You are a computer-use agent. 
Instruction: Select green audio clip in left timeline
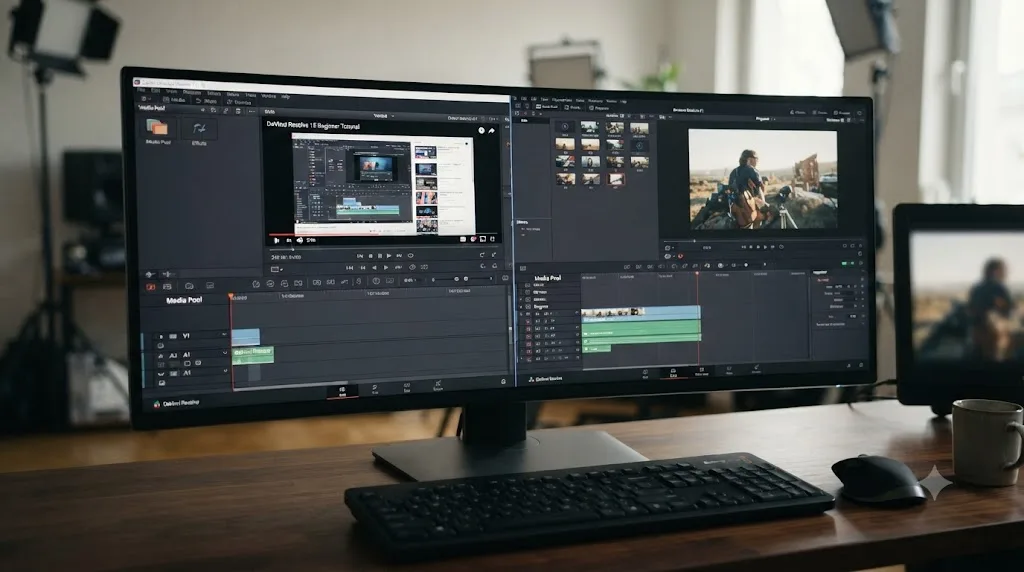pyautogui.click(x=253, y=353)
